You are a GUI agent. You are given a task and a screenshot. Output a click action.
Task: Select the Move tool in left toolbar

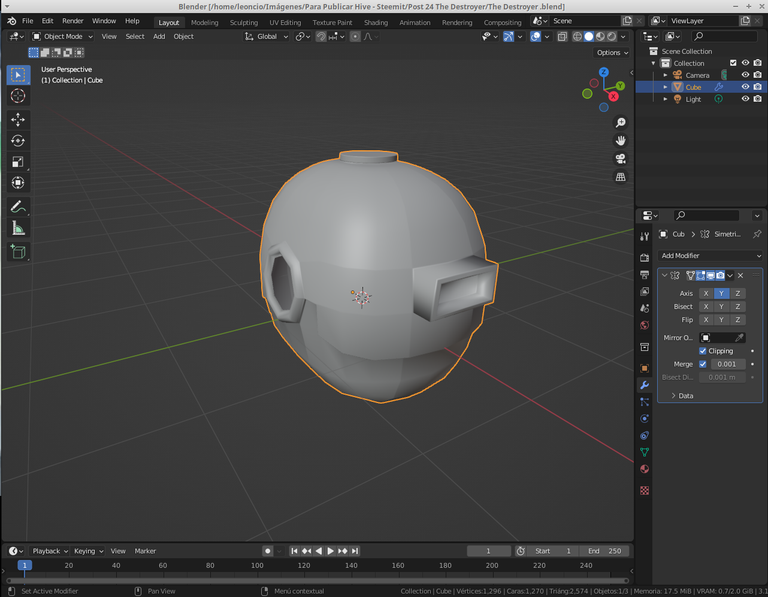click(x=18, y=119)
